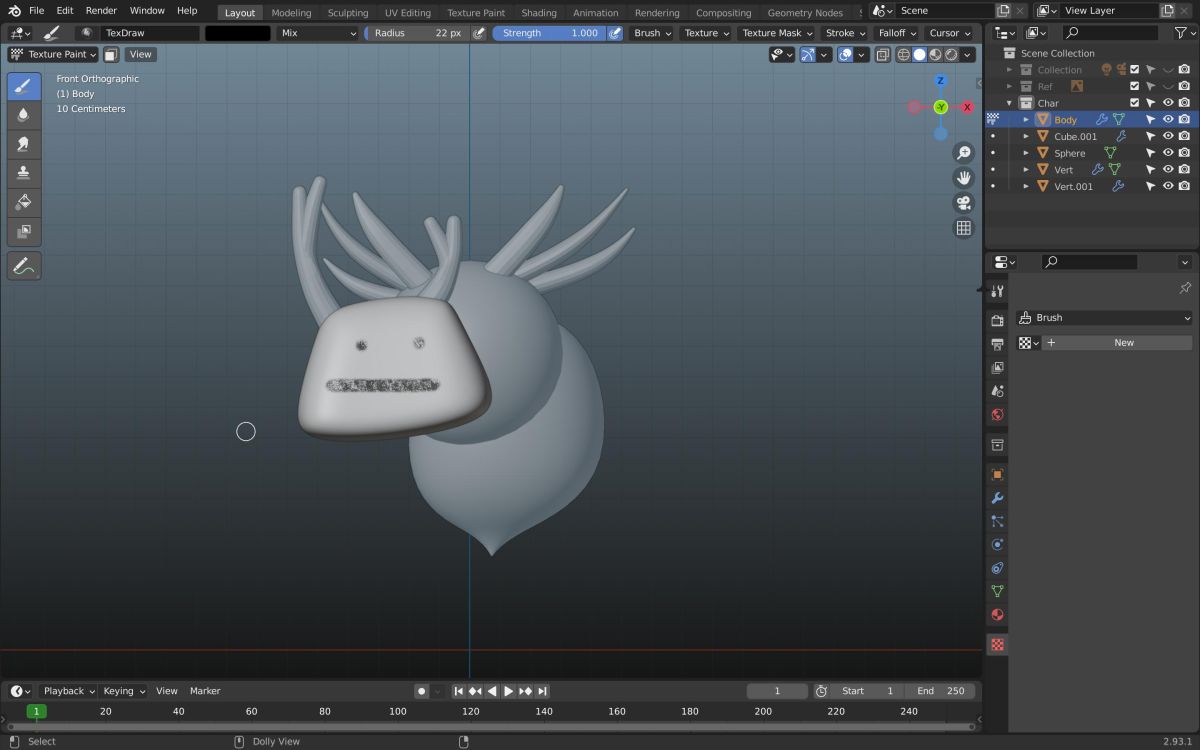Open Modifier properties wrench tab
Image resolution: width=1200 pixels, height=750 pixels.
pos(997,498)
